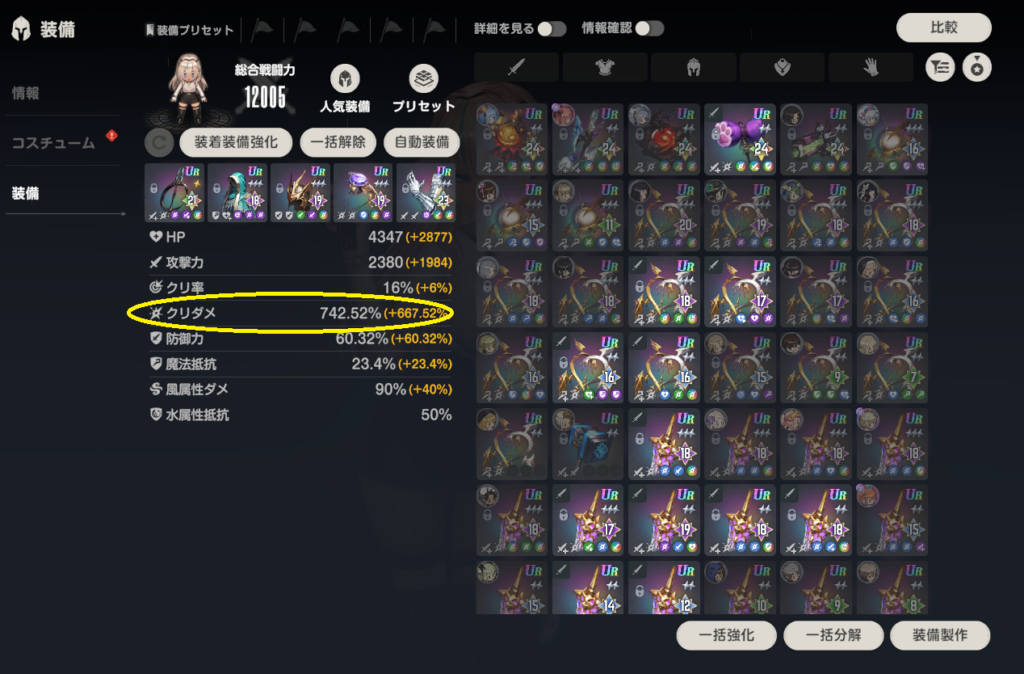Click the 比較 button

(x=944, y=27)
